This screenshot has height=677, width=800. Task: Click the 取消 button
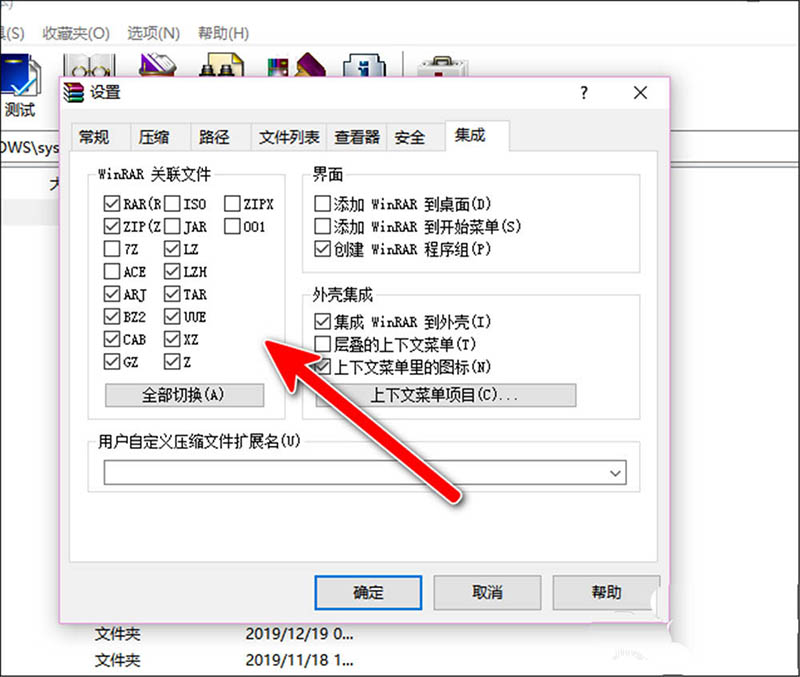pyautogui.click(x=487, y=593)
